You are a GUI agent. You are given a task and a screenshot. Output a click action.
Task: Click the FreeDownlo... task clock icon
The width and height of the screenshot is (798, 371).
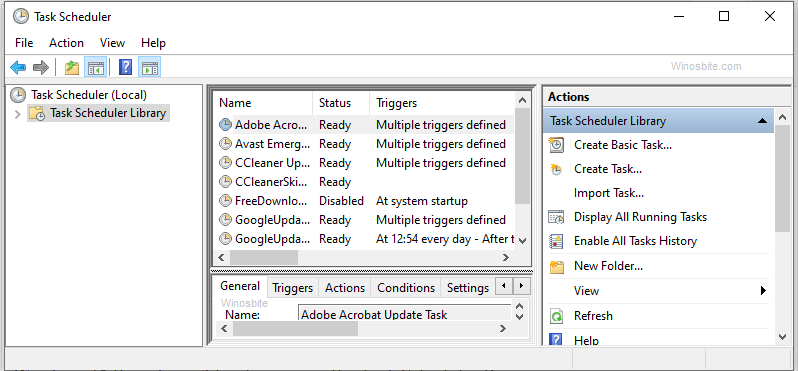(225, 201)
